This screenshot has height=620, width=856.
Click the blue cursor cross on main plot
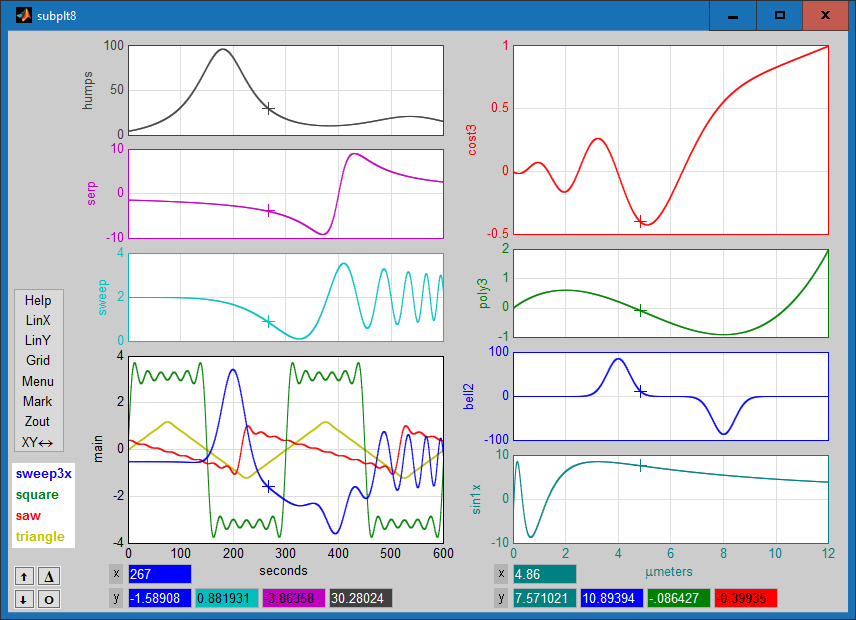click(268, 487)
